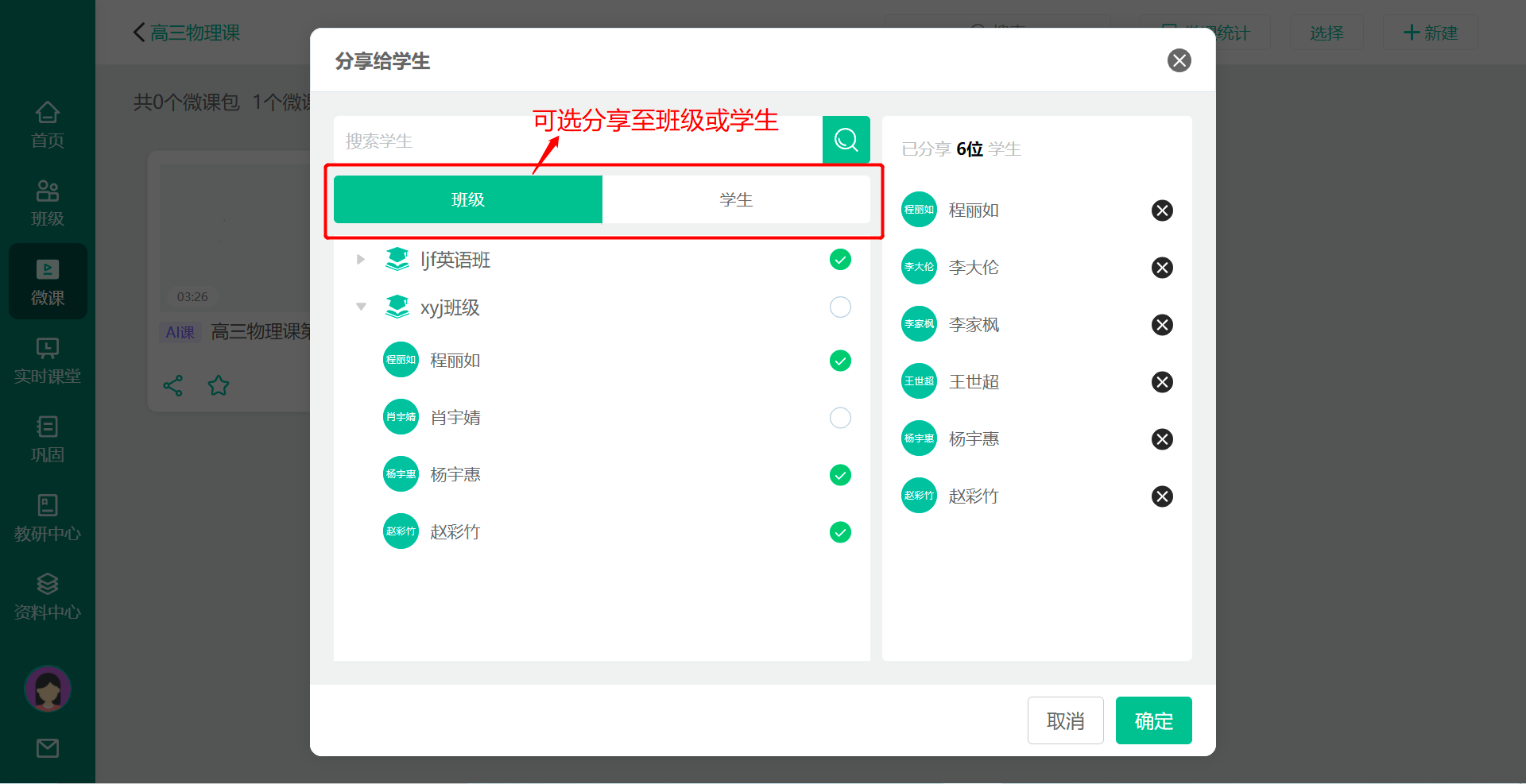
Task: Switch to the 学生 tab
Action: [736, 199]
